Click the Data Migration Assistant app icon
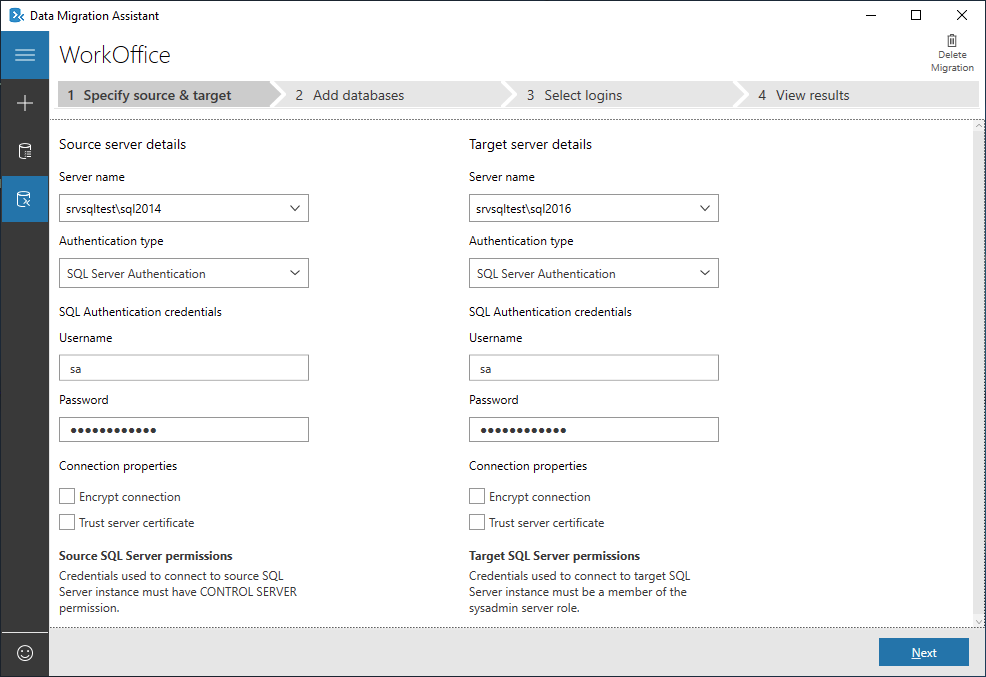This screenshot has width=986, height=677. [16, 15]
